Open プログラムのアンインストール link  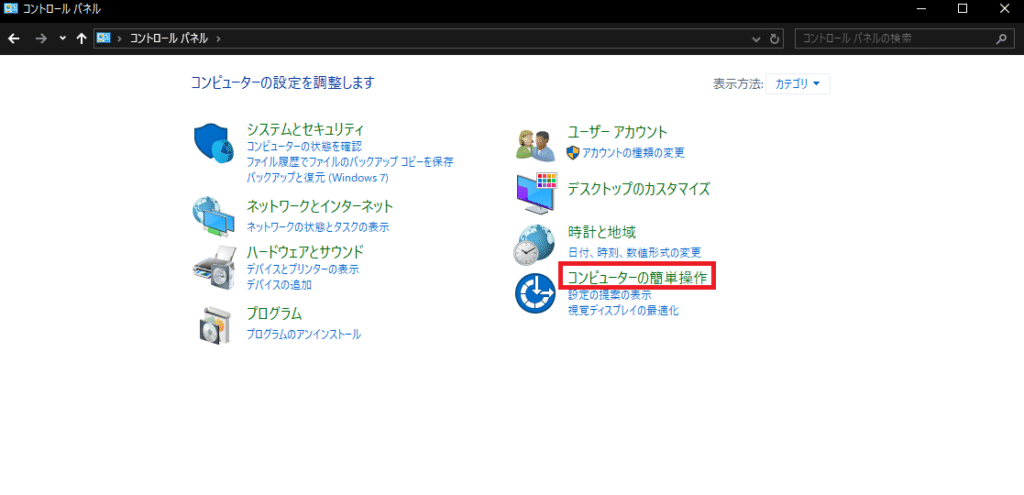[303, 334]
